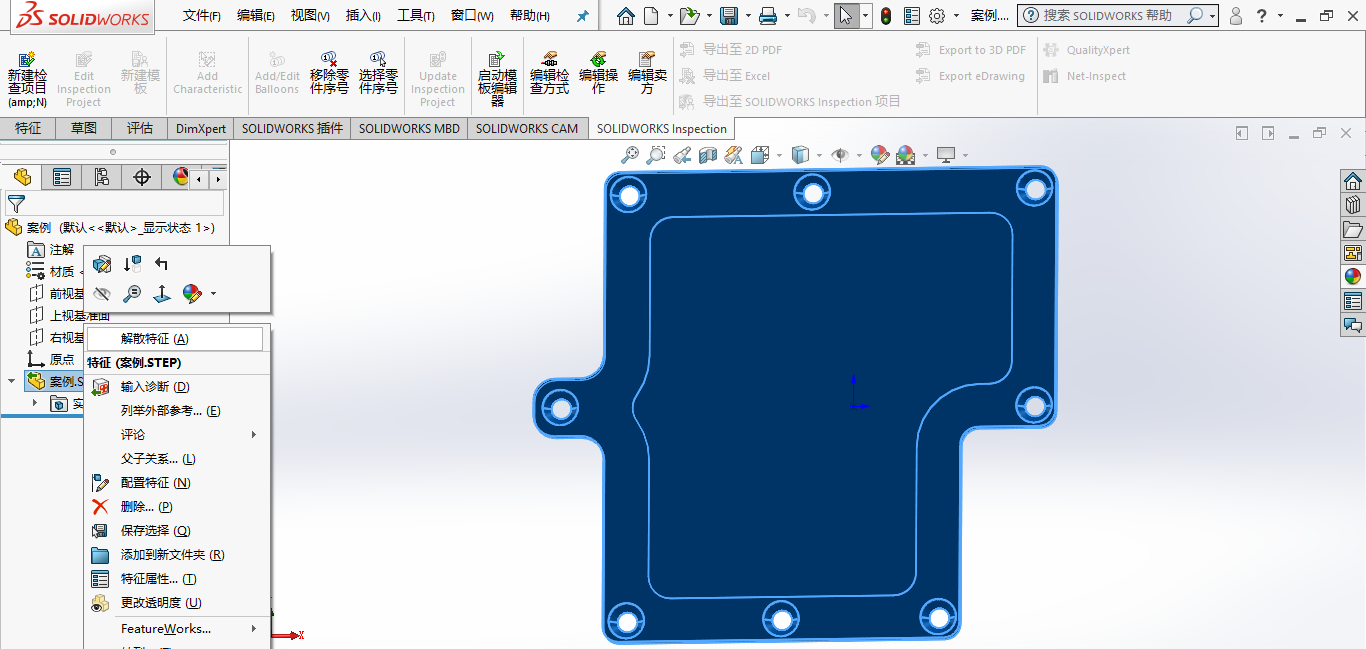Open DimXpertManager crosshair tab icon
The height and width of the screenshot is (649, 1366).
(142, 177)
